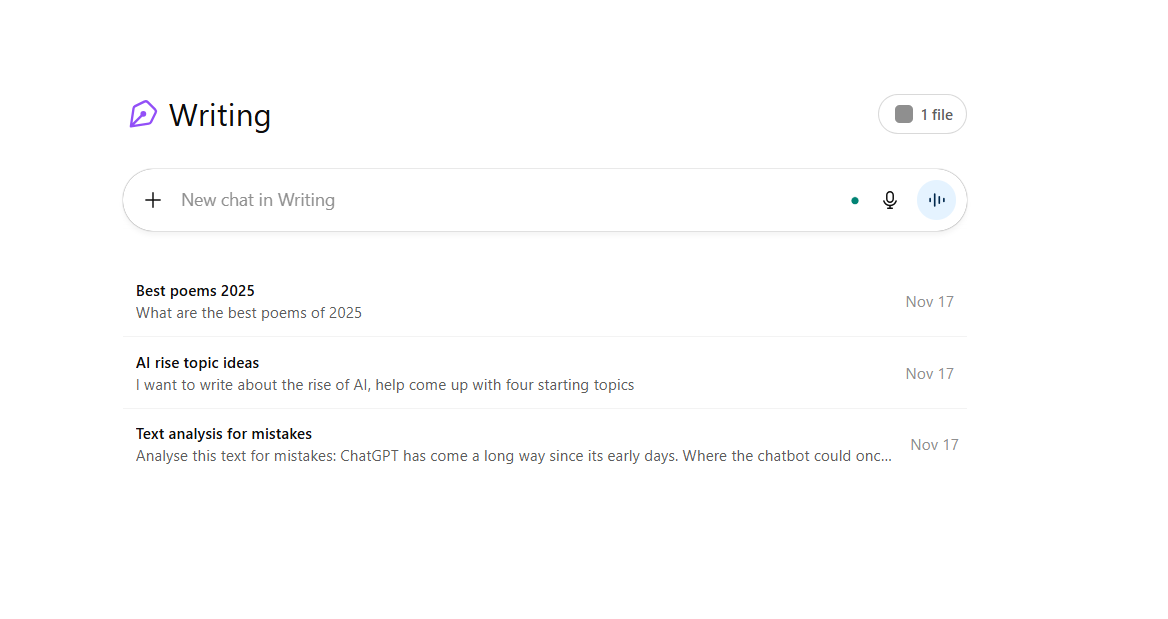Click the gray file icon beside "1 file"
The image size is (1168, 619).
point(904,115)
